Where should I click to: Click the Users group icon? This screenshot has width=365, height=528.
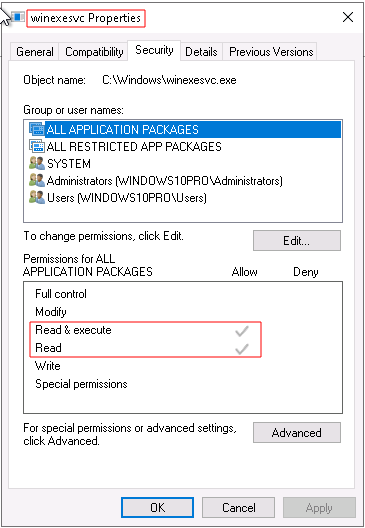[37, 197]
